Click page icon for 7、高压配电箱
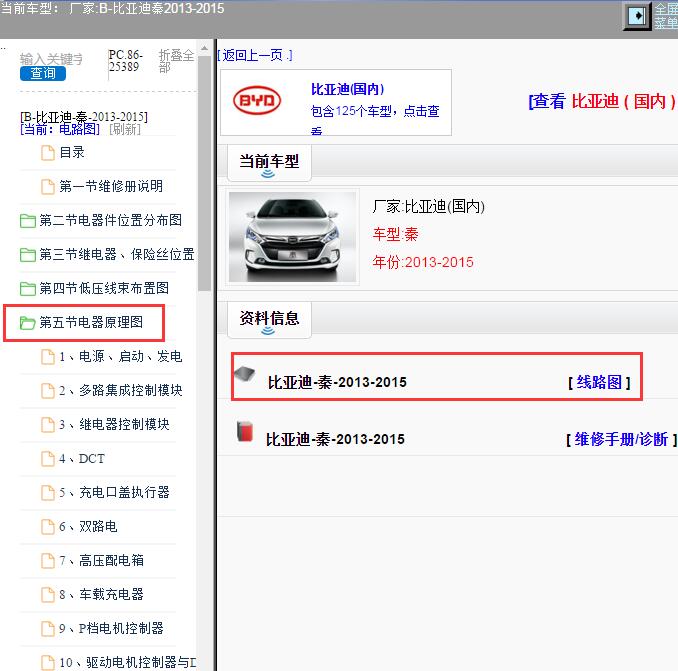The image size is (678, 671). (x=48, y=561)
